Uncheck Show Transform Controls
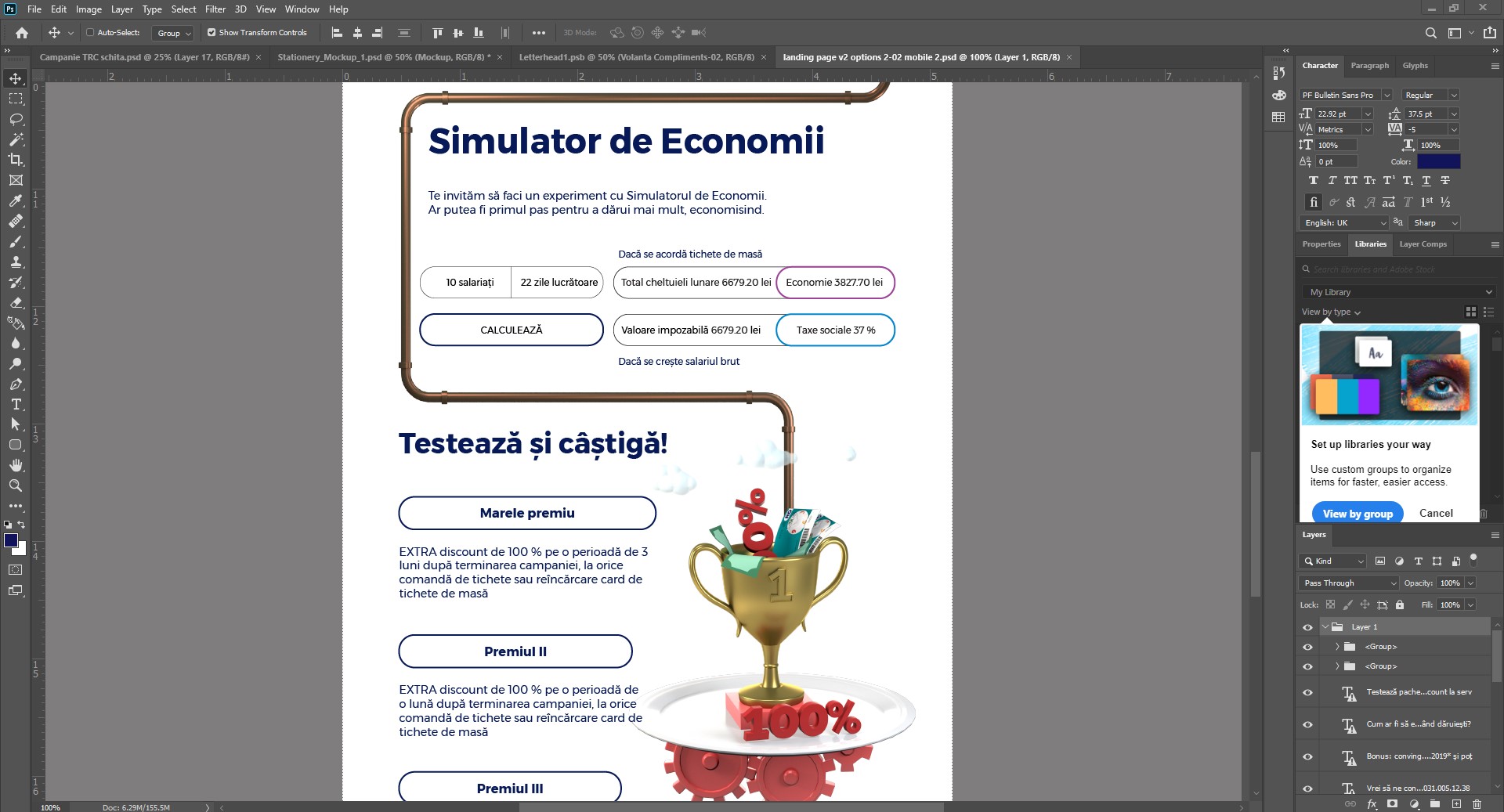The height and width of the screenshot is (812, 1504). (211, 33)
